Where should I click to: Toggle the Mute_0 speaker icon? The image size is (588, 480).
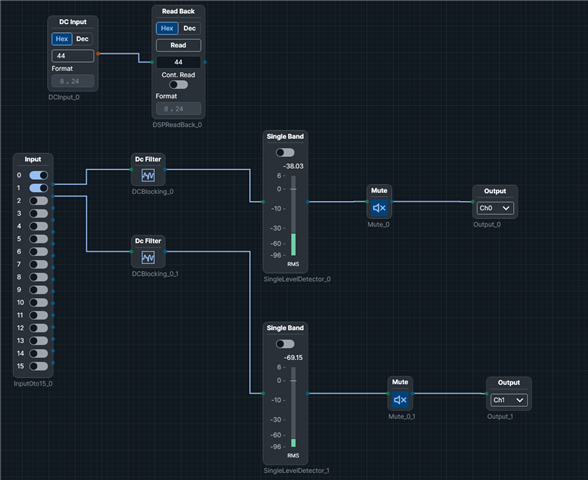[379, 208]
